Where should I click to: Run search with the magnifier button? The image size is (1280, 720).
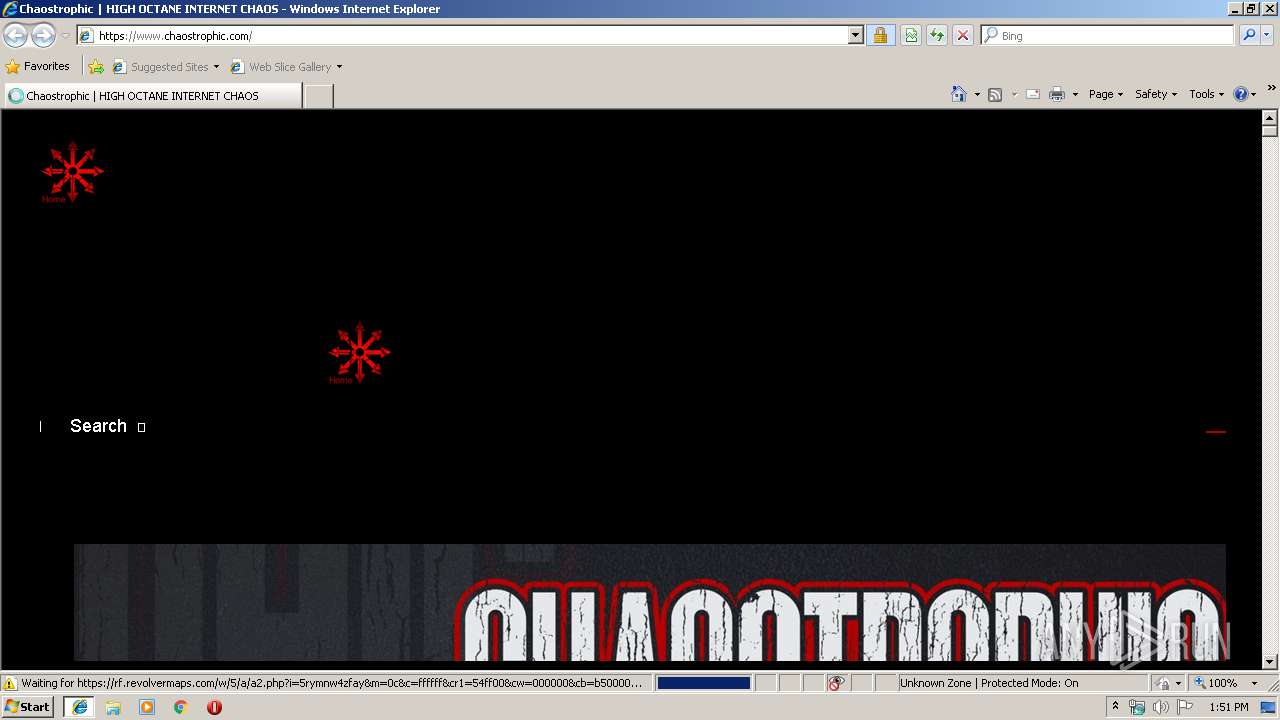(1248, 36)
